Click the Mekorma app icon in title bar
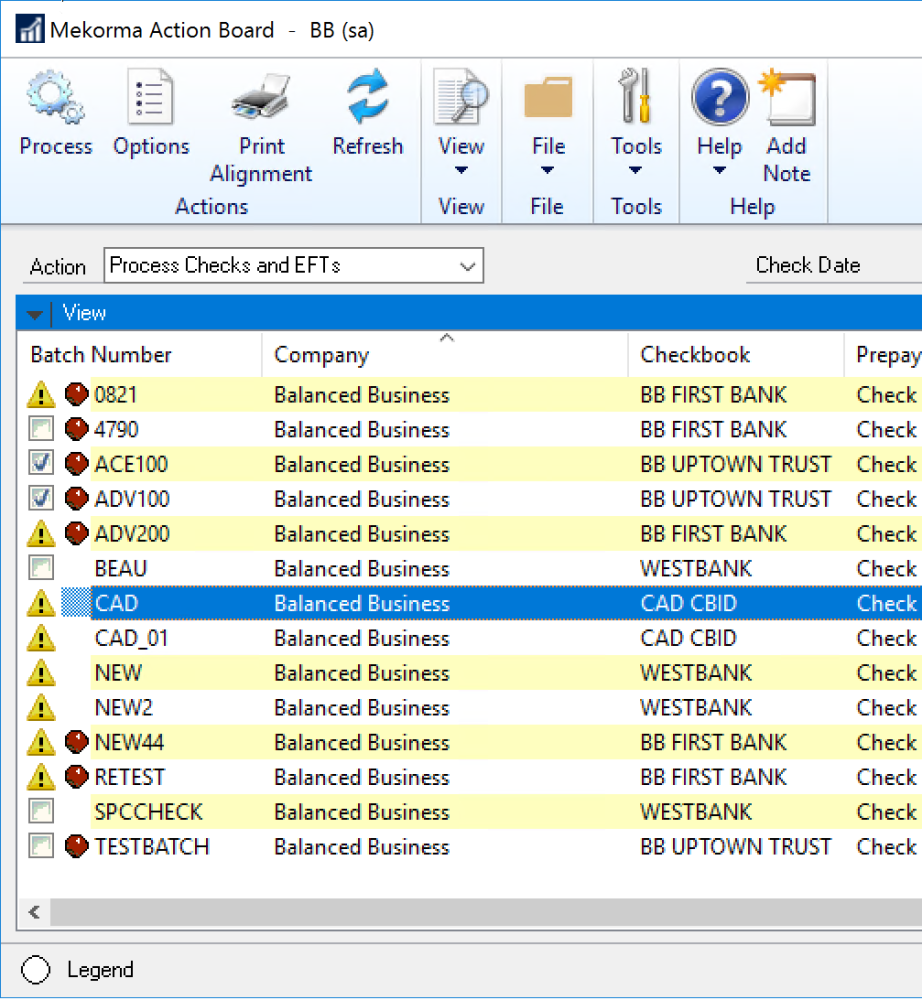Screen dimensions: 922x1000 point(30,29)
